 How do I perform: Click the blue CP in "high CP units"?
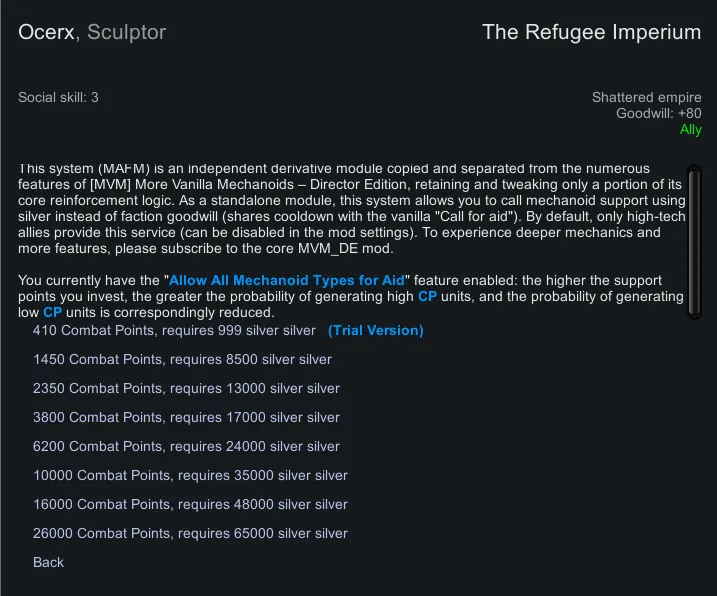coord(427,297)
